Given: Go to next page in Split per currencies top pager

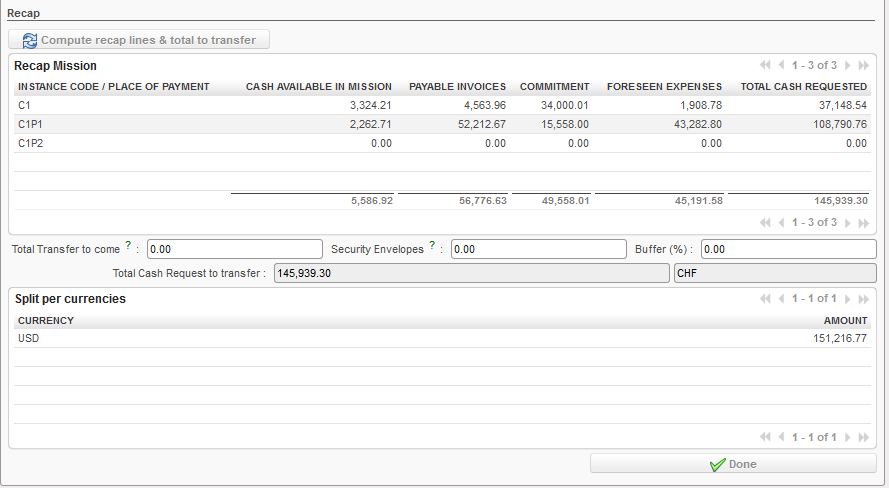Looking at the screenshot, I should pos(849,299).
